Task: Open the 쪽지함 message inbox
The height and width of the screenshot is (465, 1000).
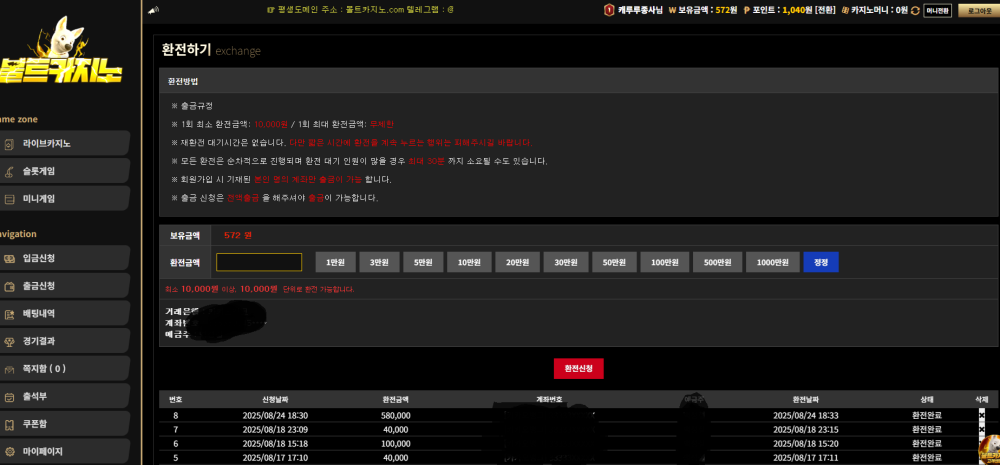Action: (64, 369)
